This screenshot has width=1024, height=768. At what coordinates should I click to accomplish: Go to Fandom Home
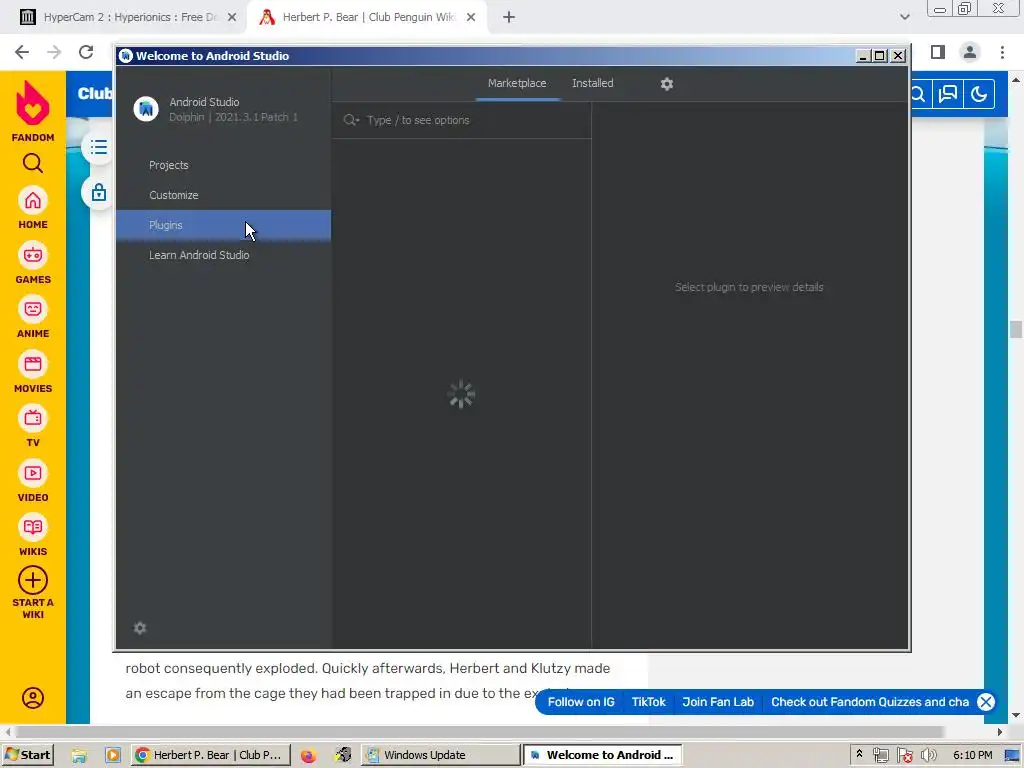point(33,208)
